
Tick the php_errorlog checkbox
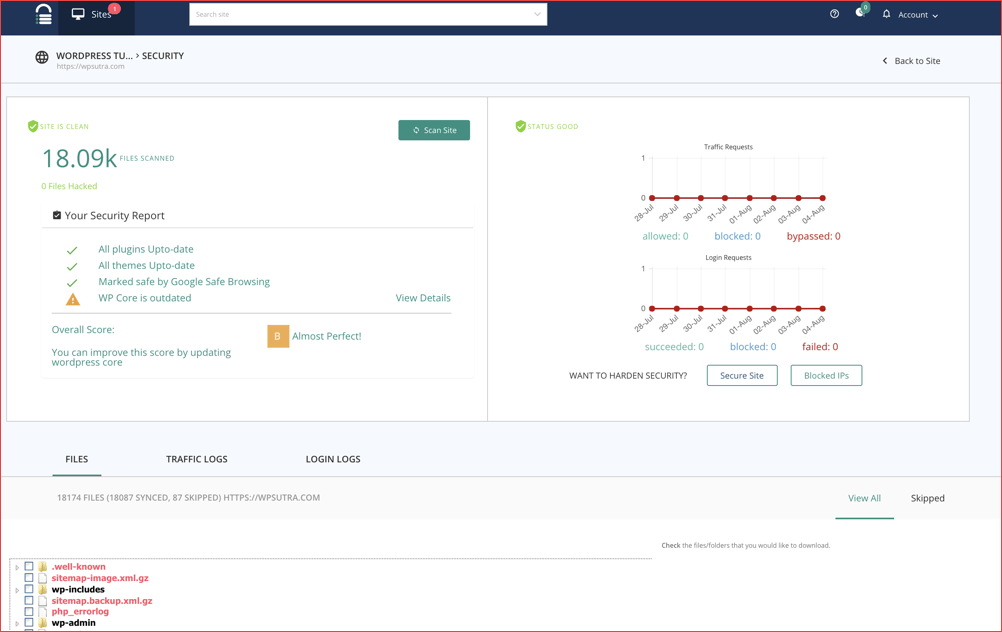tap(29, 612)
